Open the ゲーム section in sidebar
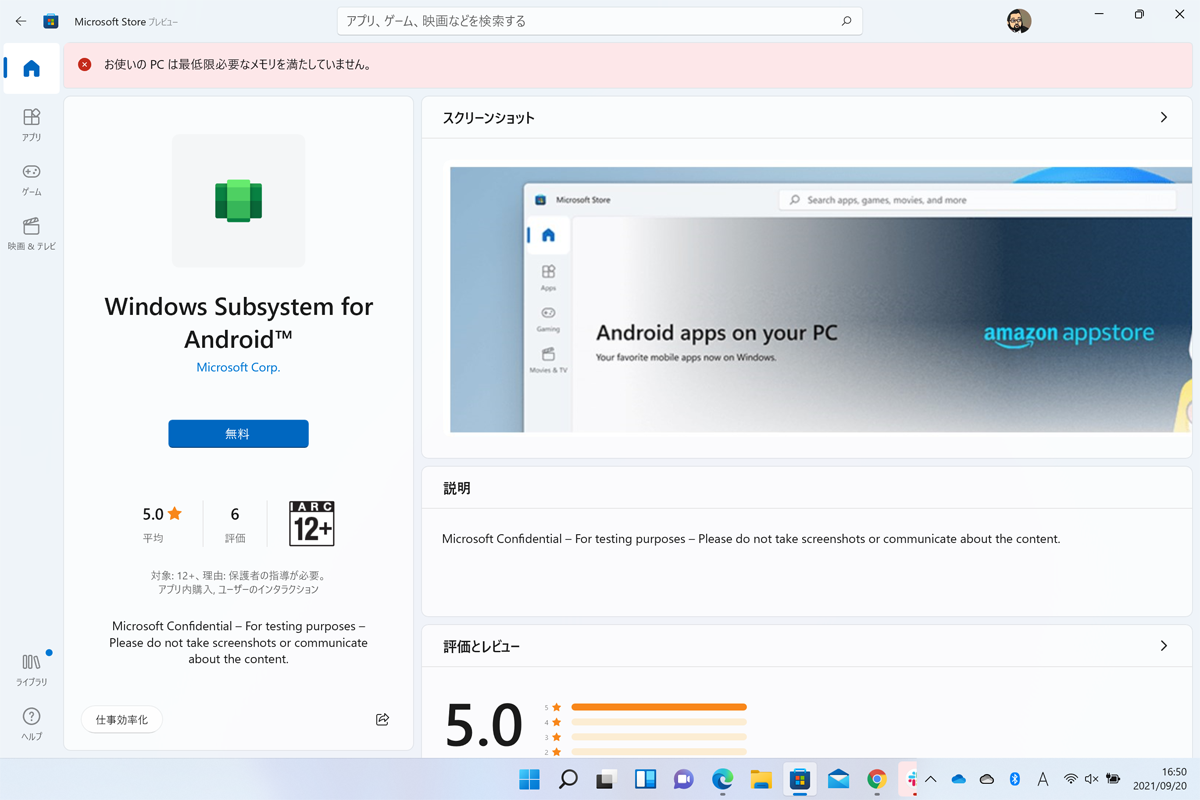The image size is (1200, 800). tap(32, 180)
